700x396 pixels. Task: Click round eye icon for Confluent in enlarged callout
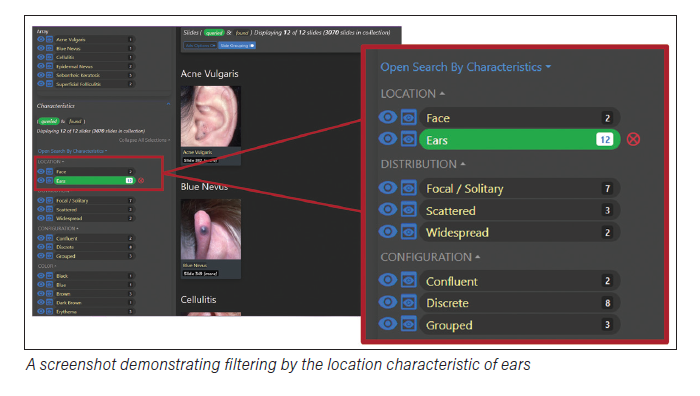[x=388, y=281]
